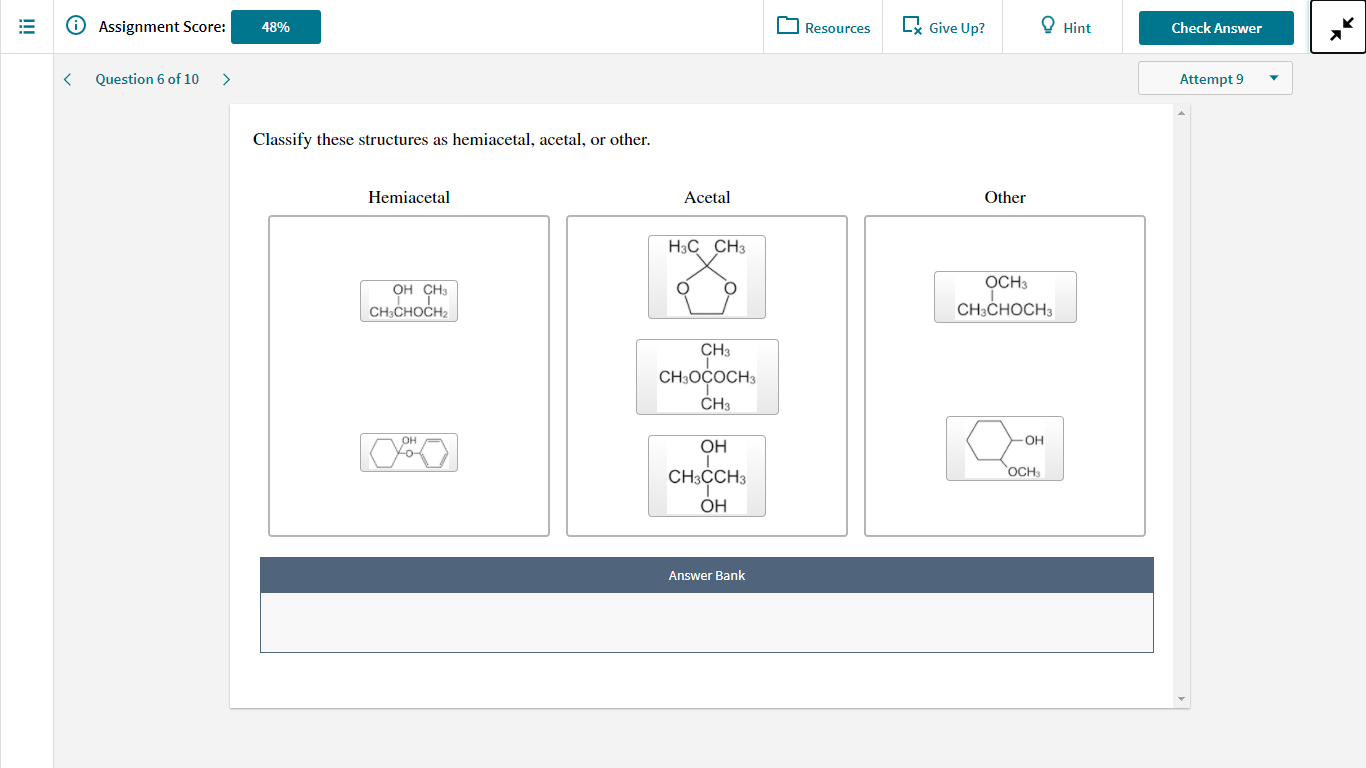Viewport: 1366px width, 768px height.
Task: Select the cyclic dioxolane structure in Acetal
Action: [707, 277]
